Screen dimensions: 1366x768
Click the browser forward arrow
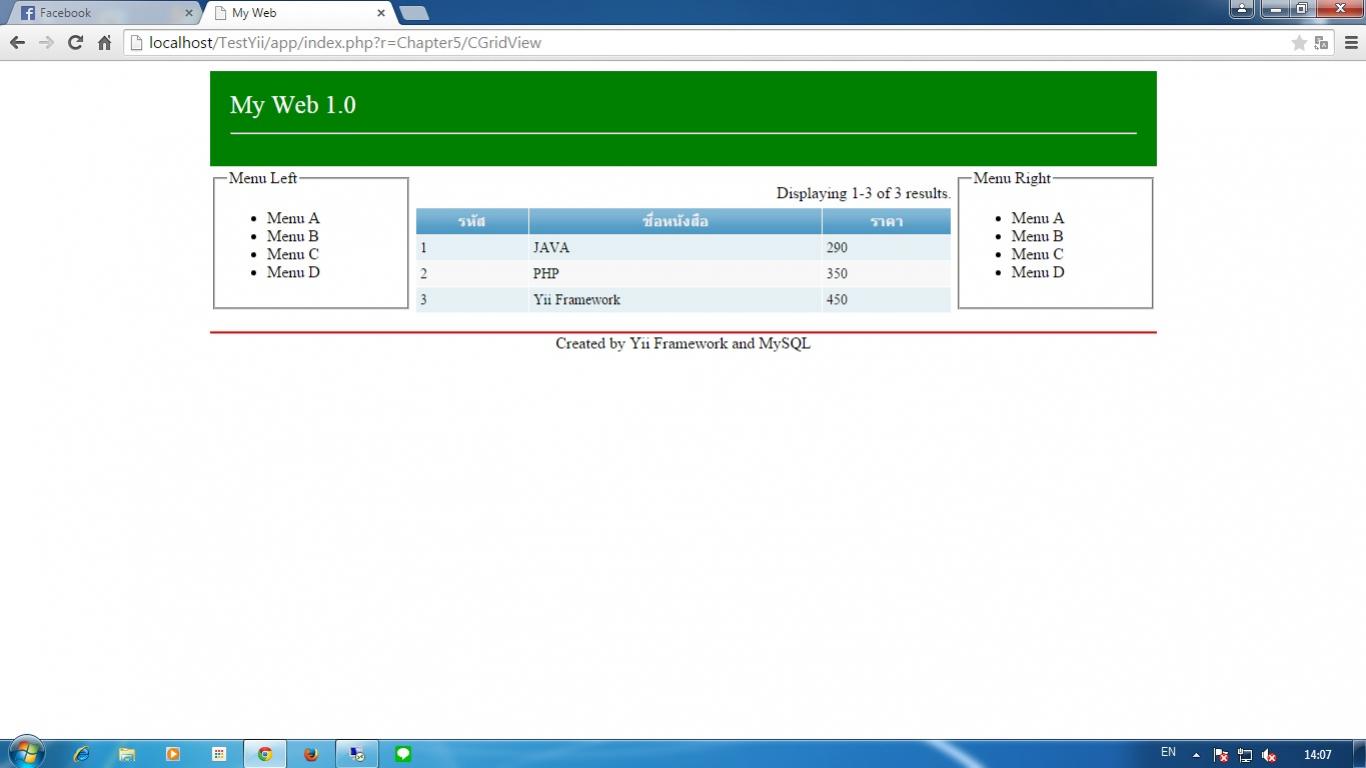pyautogui.click(x=46, y=42)
